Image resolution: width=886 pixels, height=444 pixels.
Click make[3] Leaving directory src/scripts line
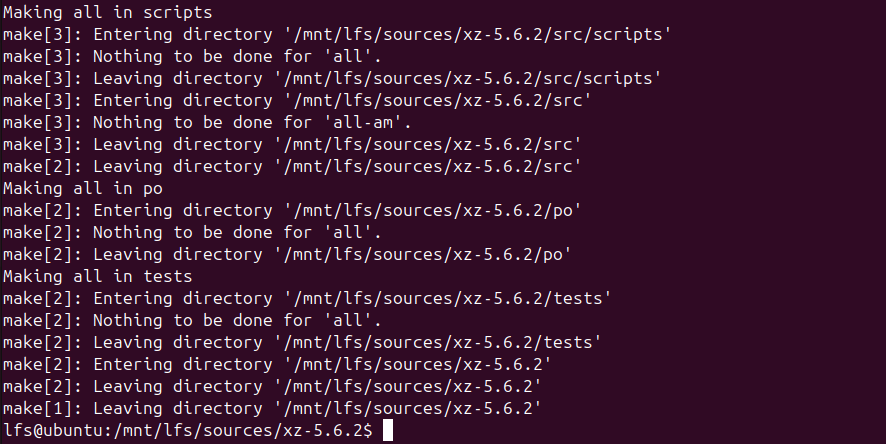(x=332, y=78)
